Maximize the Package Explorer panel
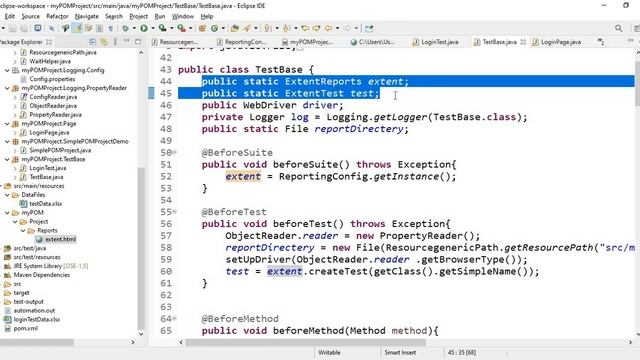 click(x=138, y=42)
